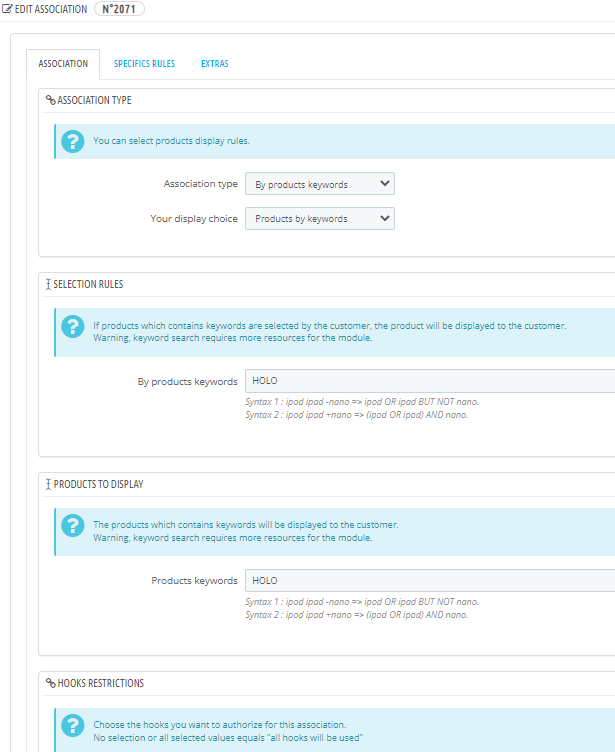The width and height of the screenshot is (615, 752).
Task: Click the Selection Rules section heading
Action: click(x=88, y=284)
